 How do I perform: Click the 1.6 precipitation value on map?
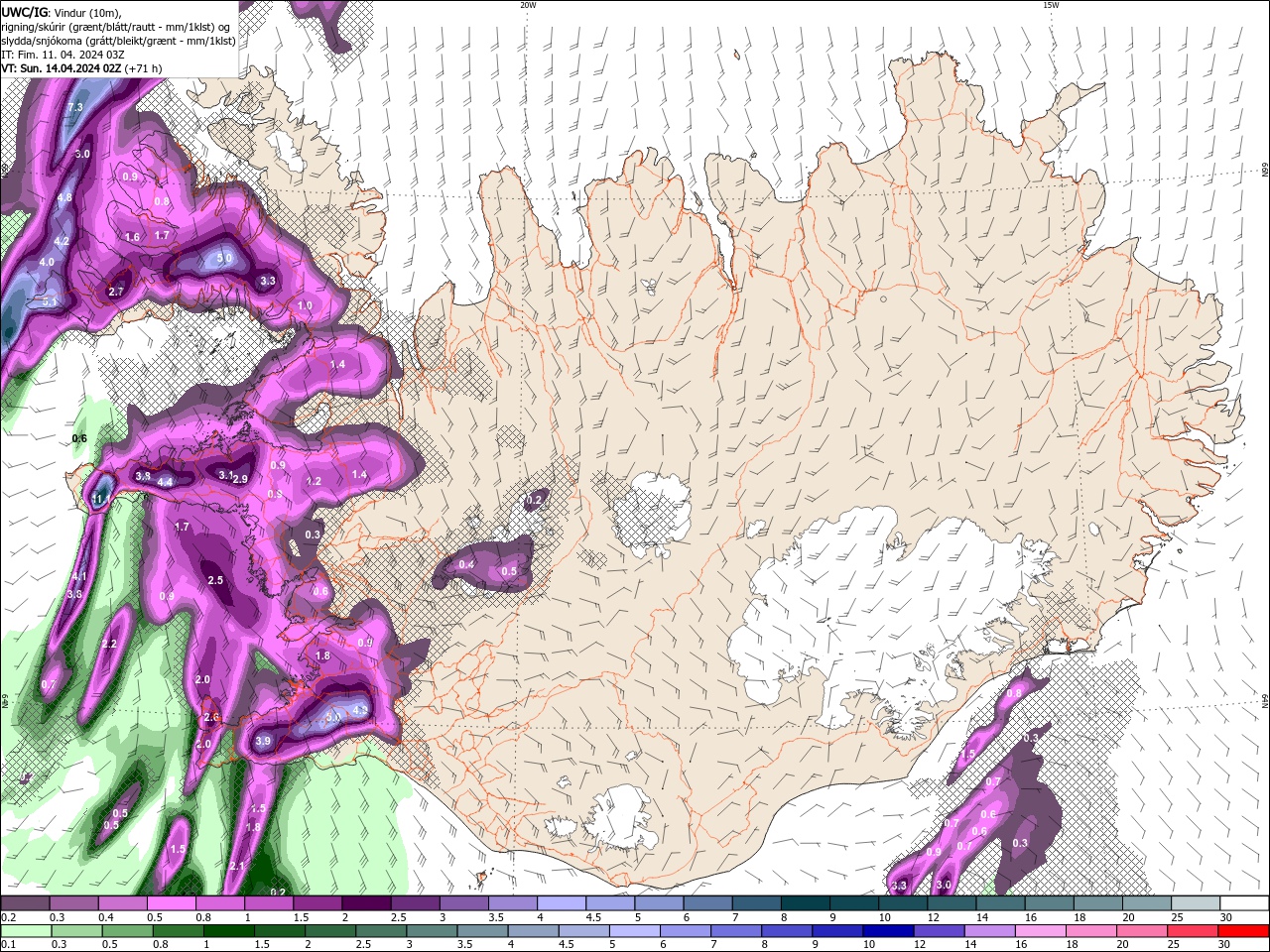tap(133, 237)
